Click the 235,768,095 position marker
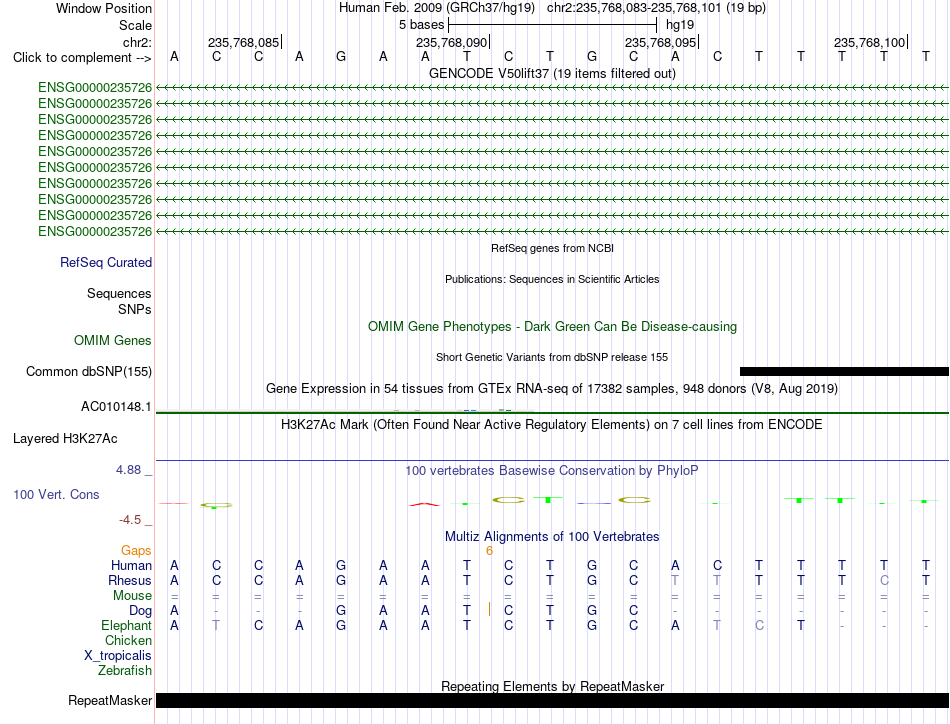The height and width of the screenshot is (724, 950). [x=661, y=42]
